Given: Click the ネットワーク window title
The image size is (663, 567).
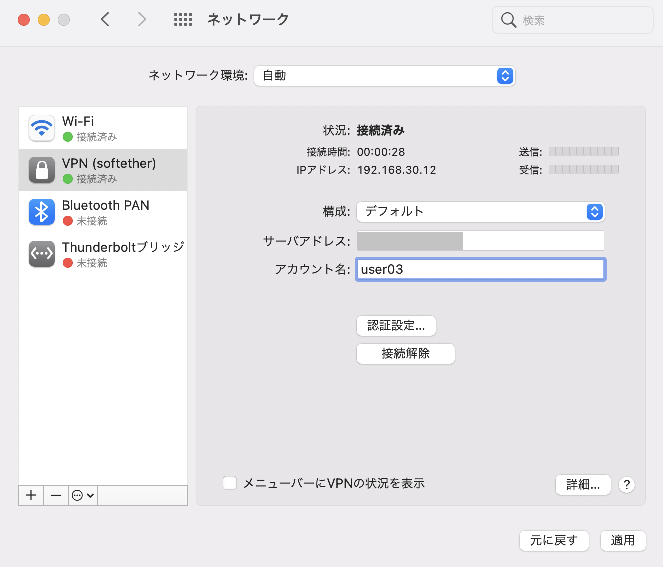Looking at the screenshot, I should pyautogui.click(x=248, y=19).
